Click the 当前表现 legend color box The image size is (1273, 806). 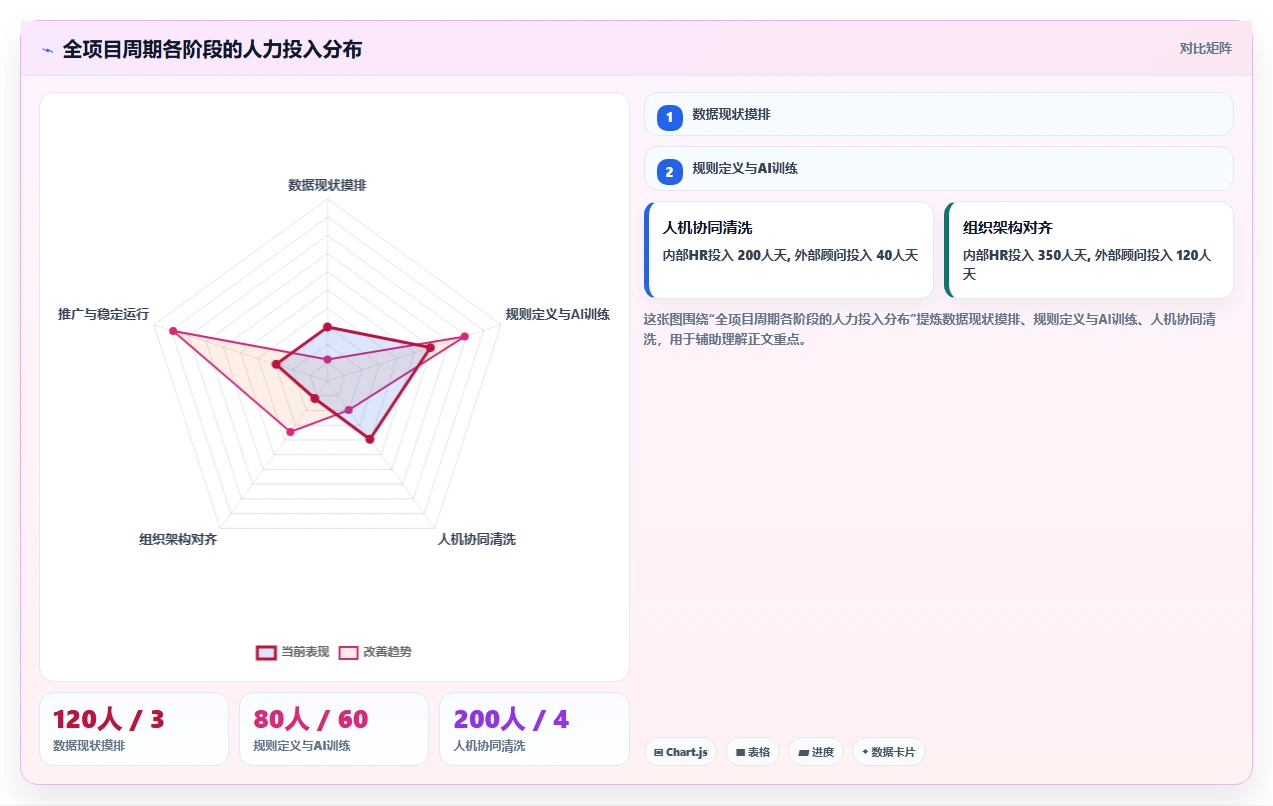[266, 652]
